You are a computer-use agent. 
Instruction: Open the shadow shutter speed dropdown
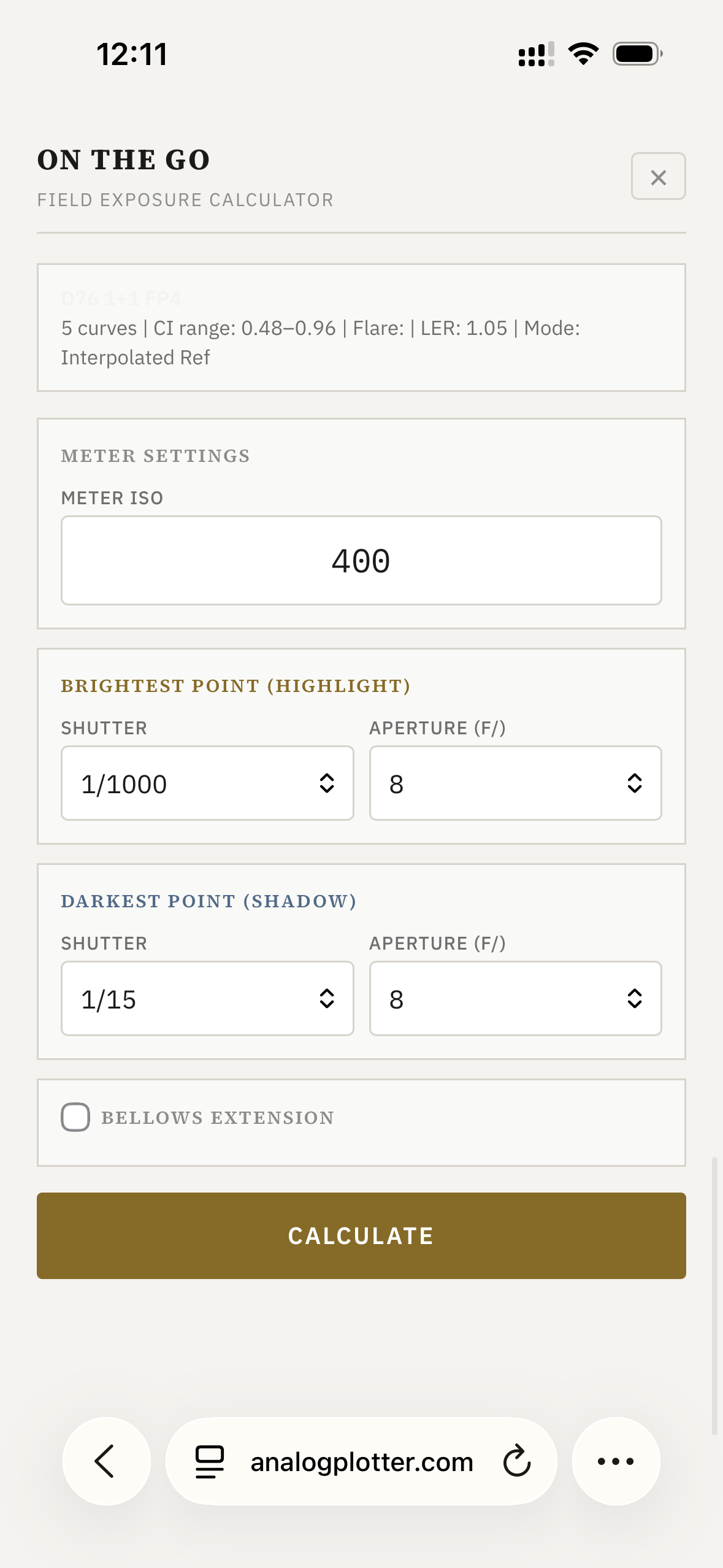click(207, 999)
